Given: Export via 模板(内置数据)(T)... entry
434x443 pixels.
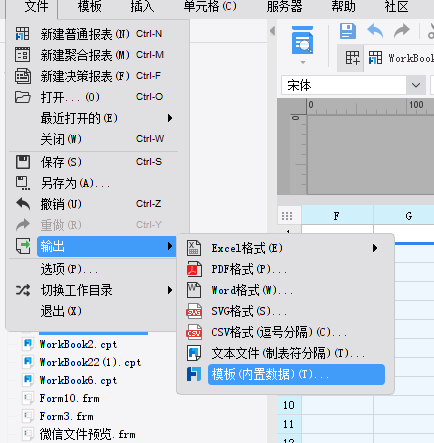Looking at the screenshot, I should (x=296, y=374).
